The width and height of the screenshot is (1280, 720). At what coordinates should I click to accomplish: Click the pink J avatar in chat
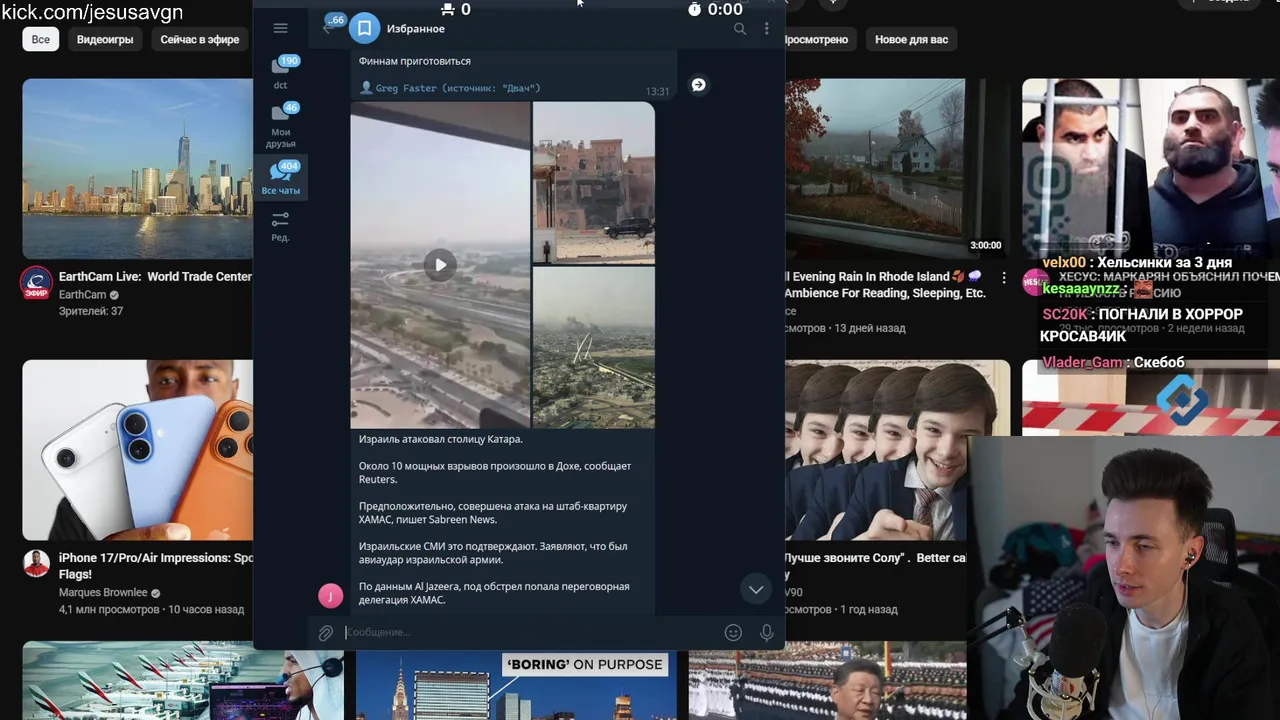click(x=330, y=596)
